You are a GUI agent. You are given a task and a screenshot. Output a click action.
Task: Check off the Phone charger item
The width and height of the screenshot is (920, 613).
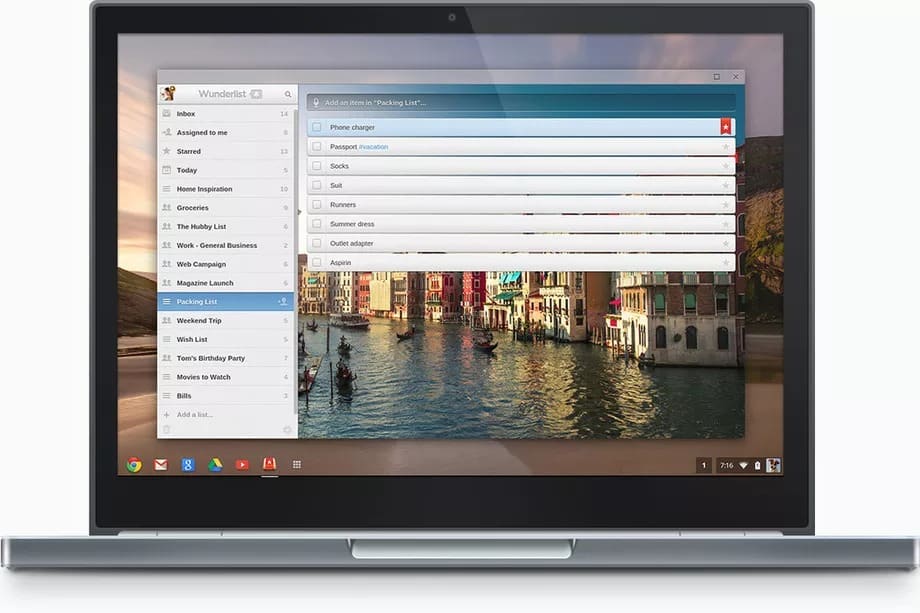point(317,127)
